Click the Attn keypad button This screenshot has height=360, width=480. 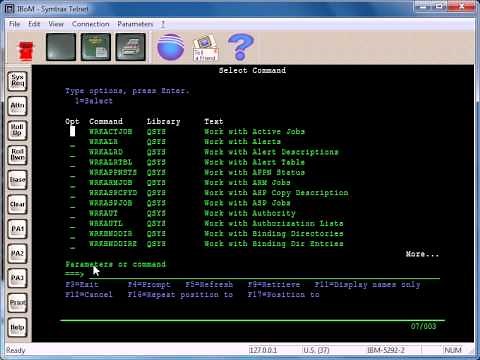[x=17, y=106]
